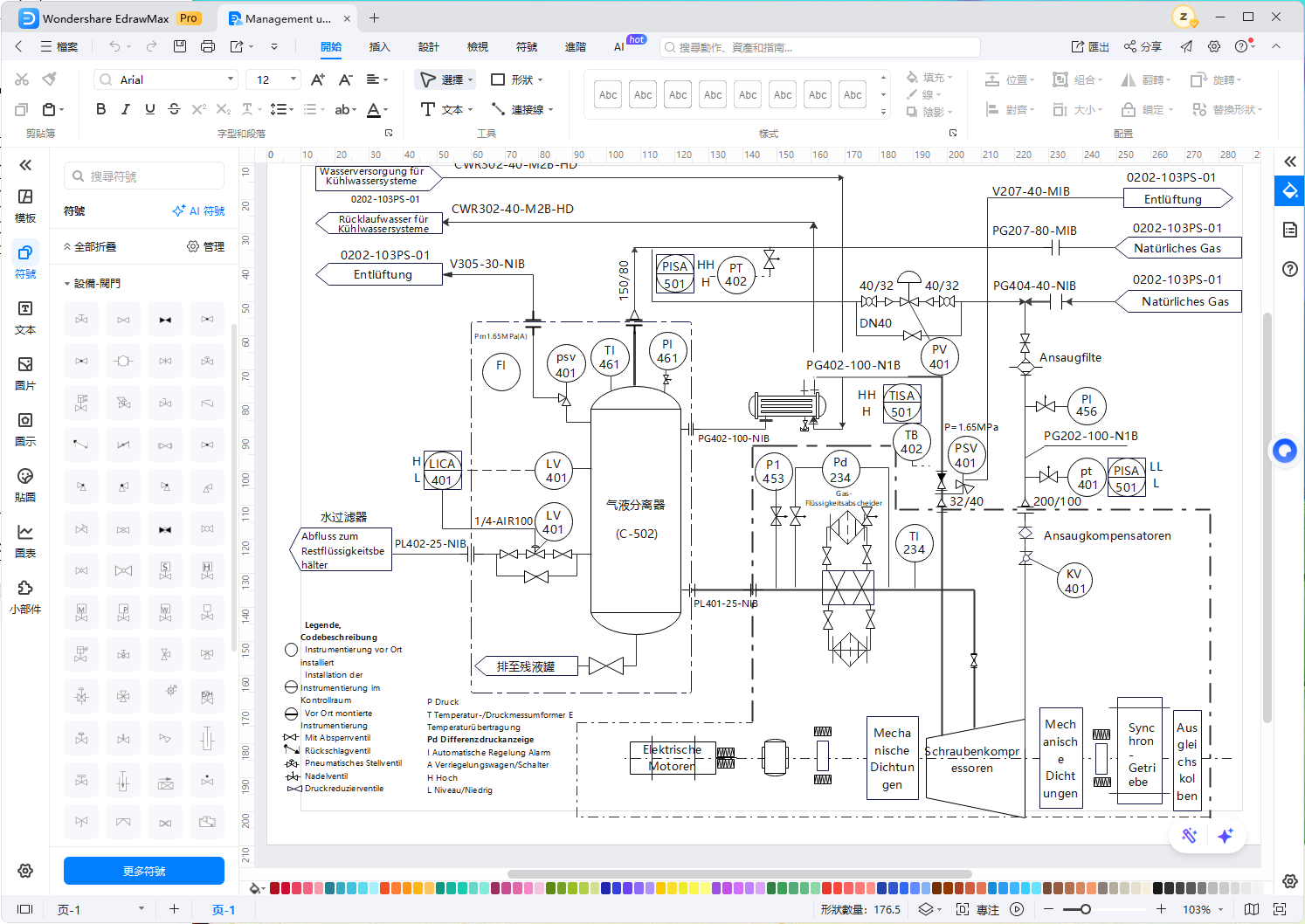The width and height of the screenshot is (1305, 924).
Task: Click the Save icon in the quick toolbar
Action: coord(180,46)
